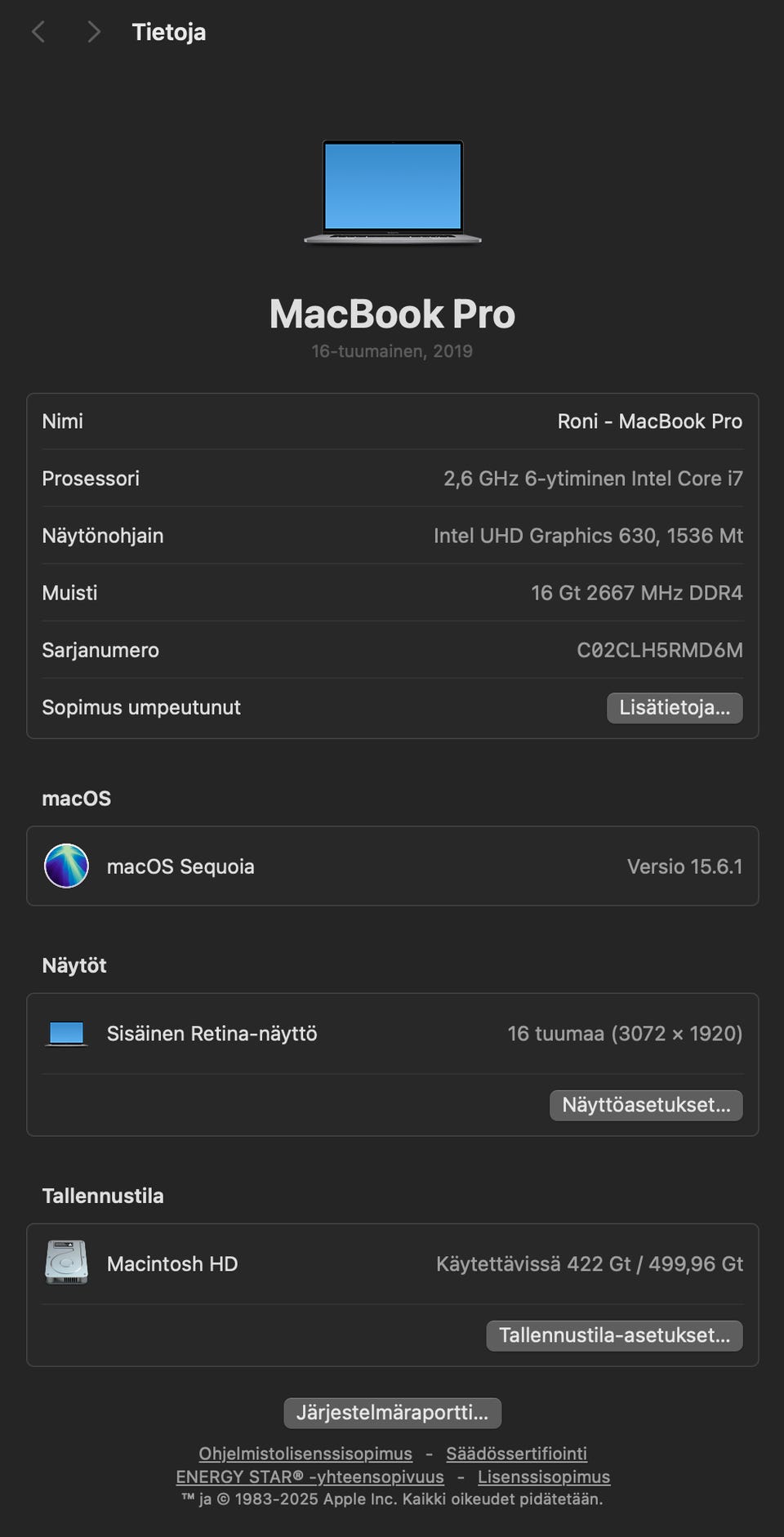Open Näyttöasetukset display settings
Screen dimensions: 784x1537
point(645,1105)
